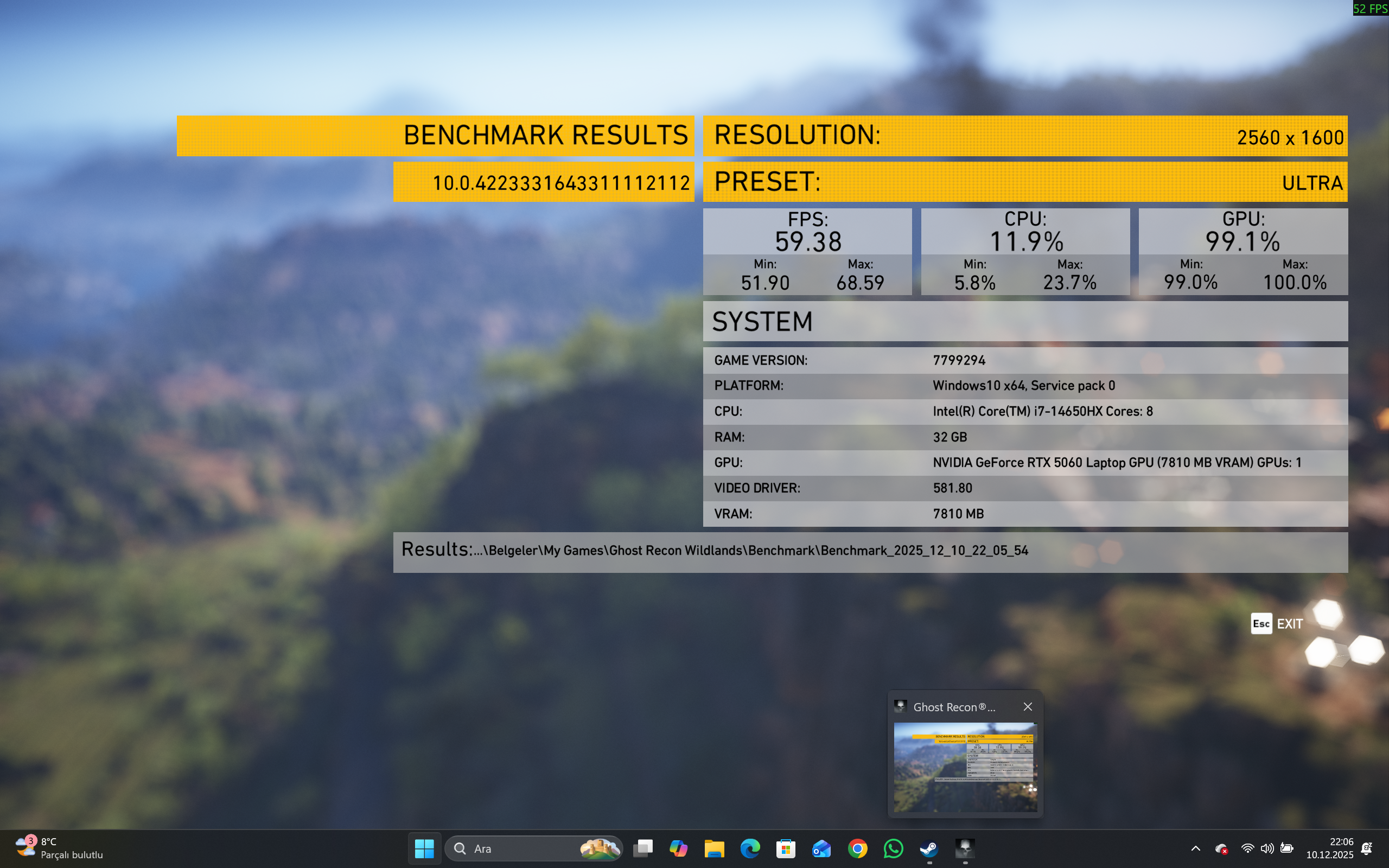Click the benchmark results file path

751,551
